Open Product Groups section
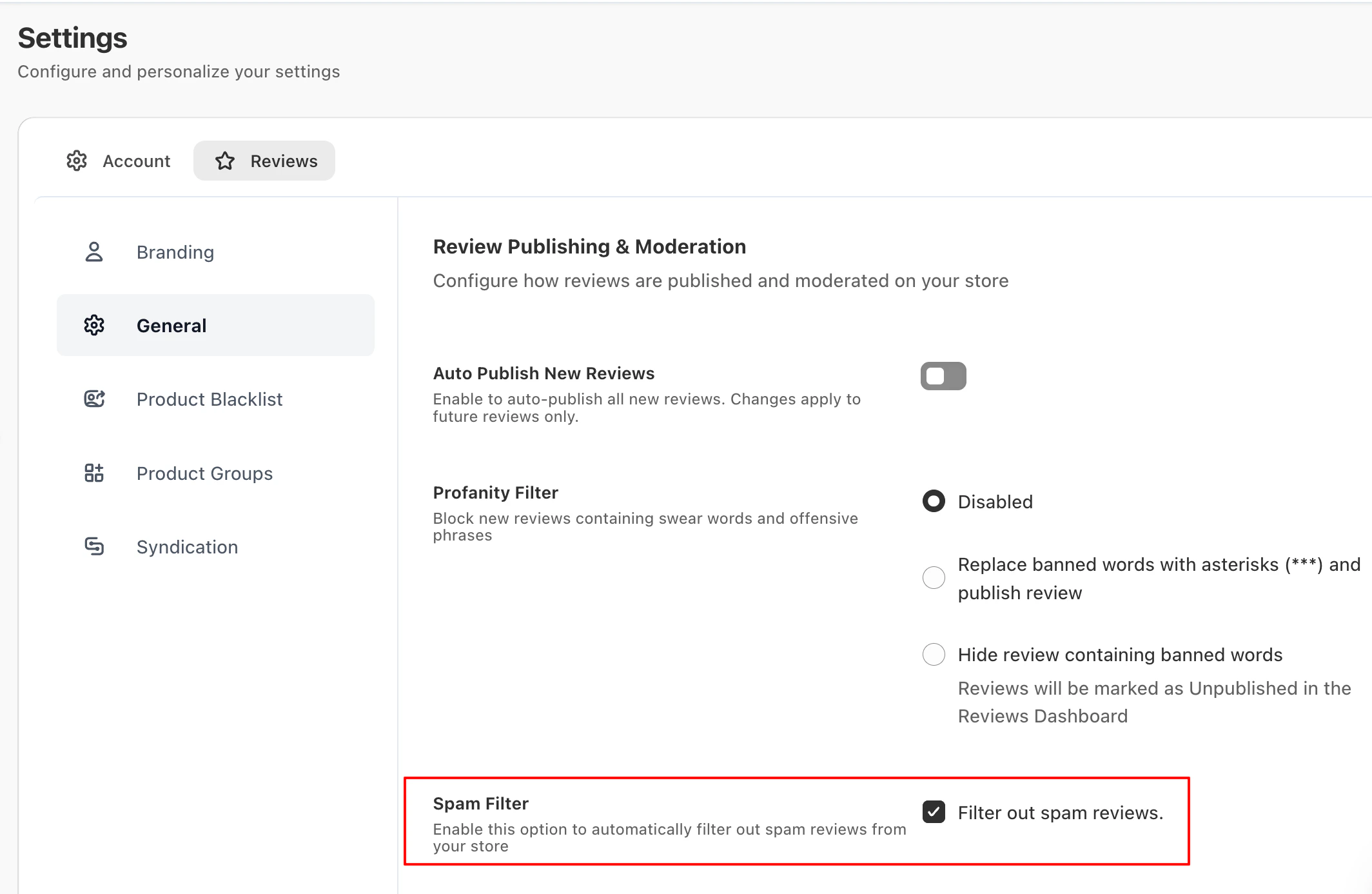 pos(204,473)
